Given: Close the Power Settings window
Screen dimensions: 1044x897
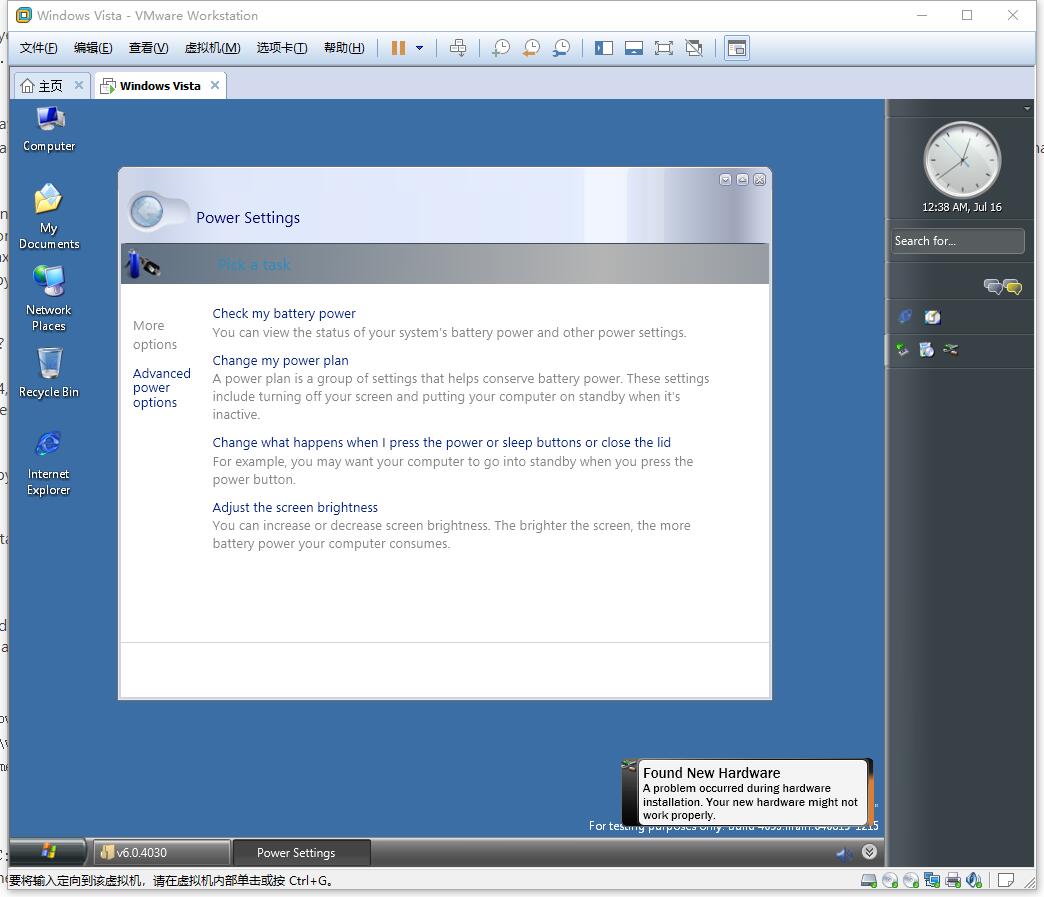Looking at the screenshot, I should pyautogui.click(x=760, y=180).
